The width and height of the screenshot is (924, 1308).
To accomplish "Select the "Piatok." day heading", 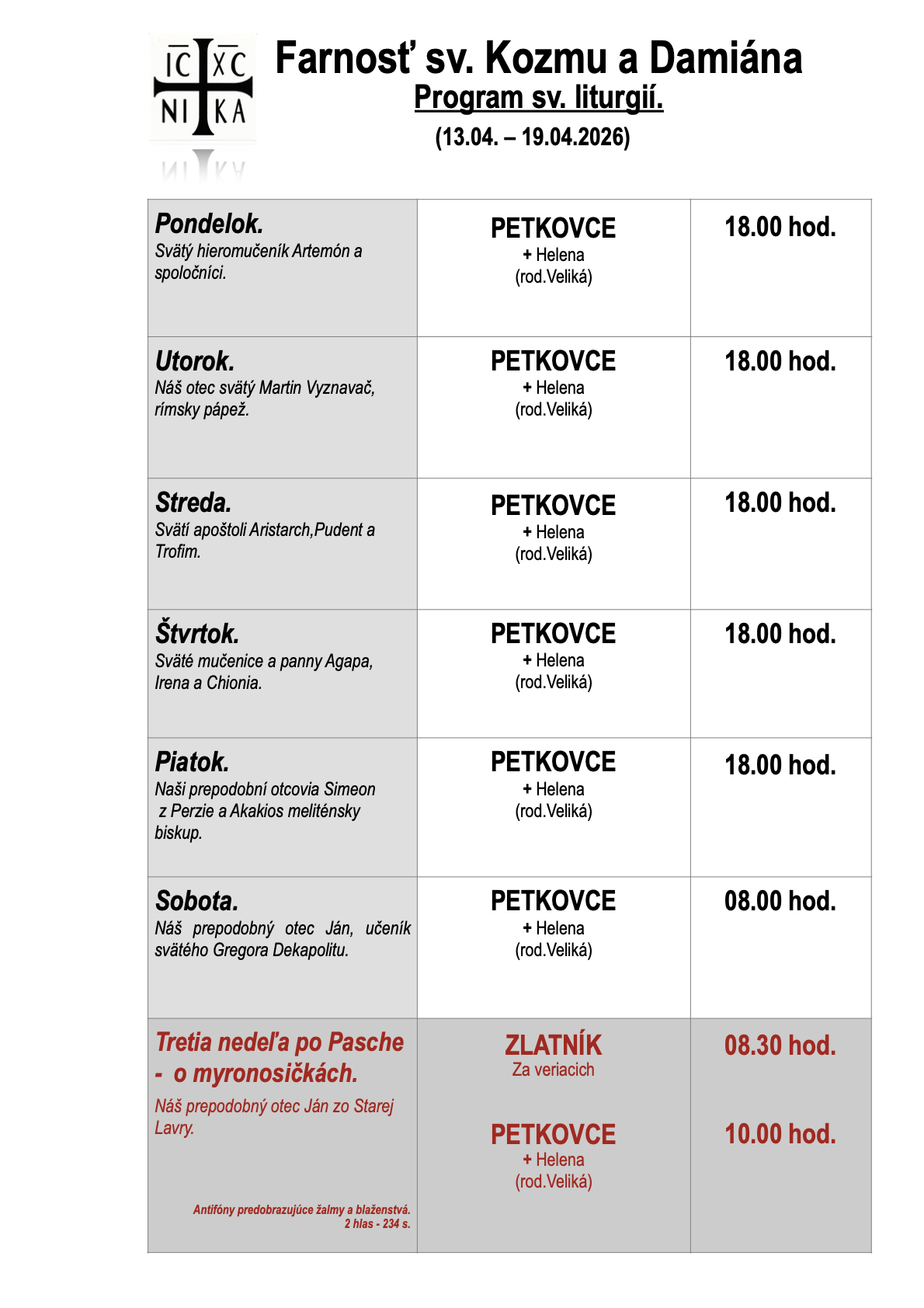I will pyautogui.click(x=192, y=762).
